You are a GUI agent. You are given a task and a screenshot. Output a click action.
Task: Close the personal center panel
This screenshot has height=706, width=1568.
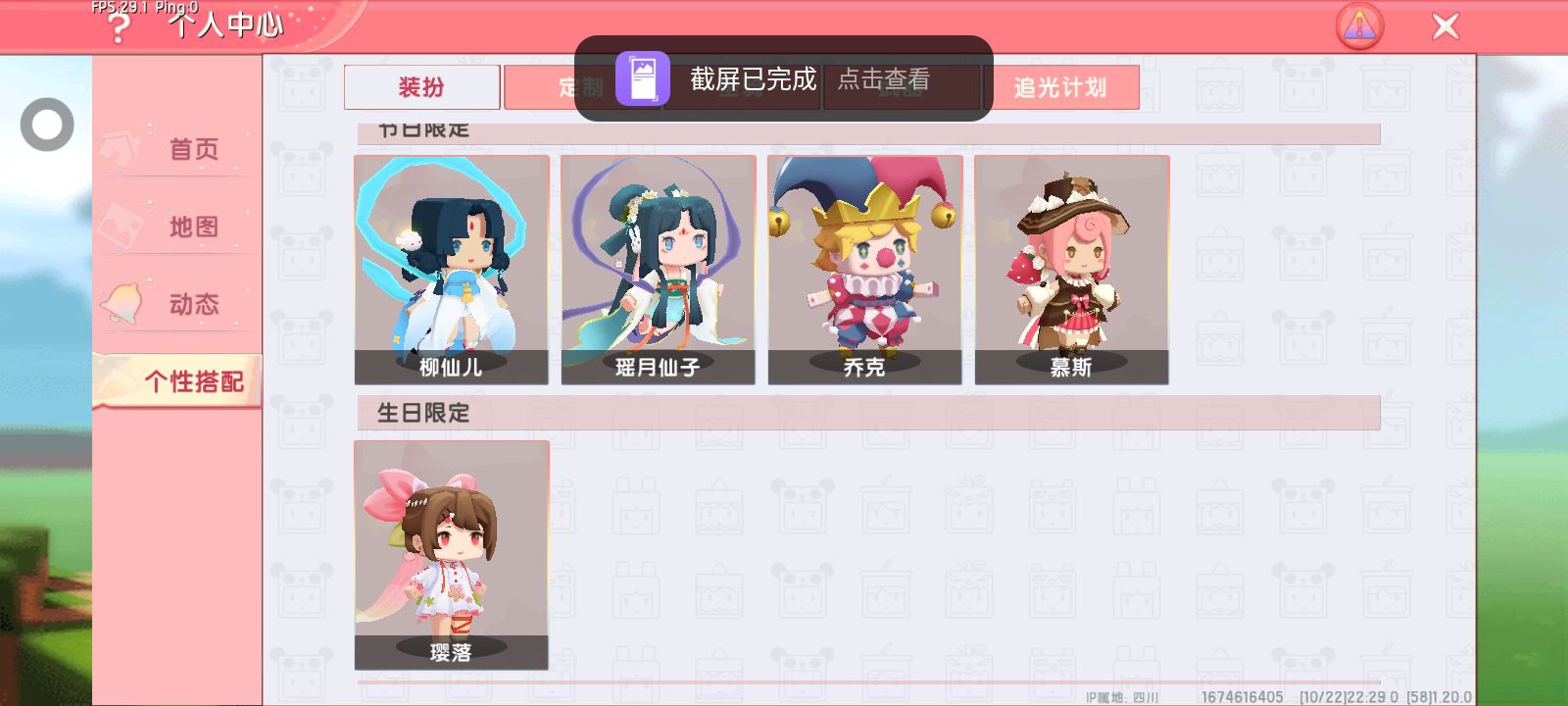1445,26
